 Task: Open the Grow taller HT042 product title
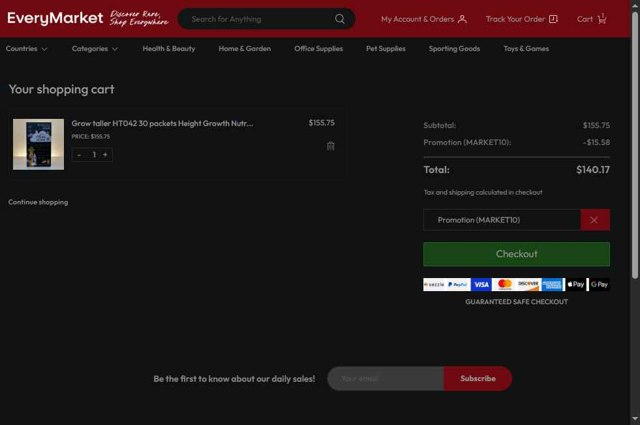click(162, 123)
